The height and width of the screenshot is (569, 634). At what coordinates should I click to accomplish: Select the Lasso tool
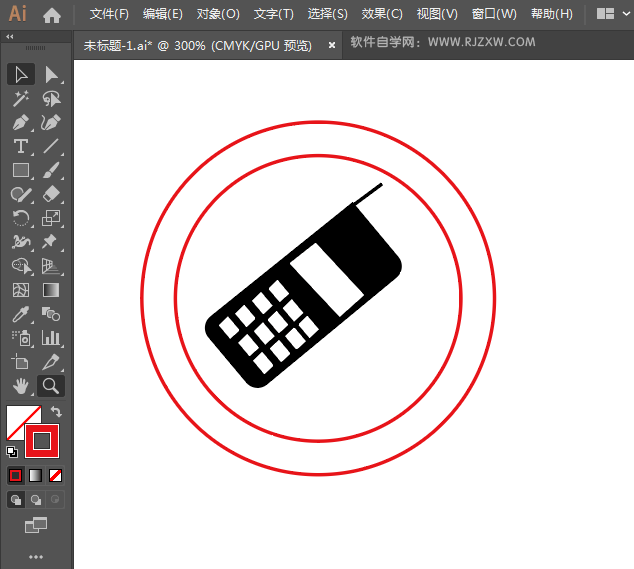coord(51,98)
